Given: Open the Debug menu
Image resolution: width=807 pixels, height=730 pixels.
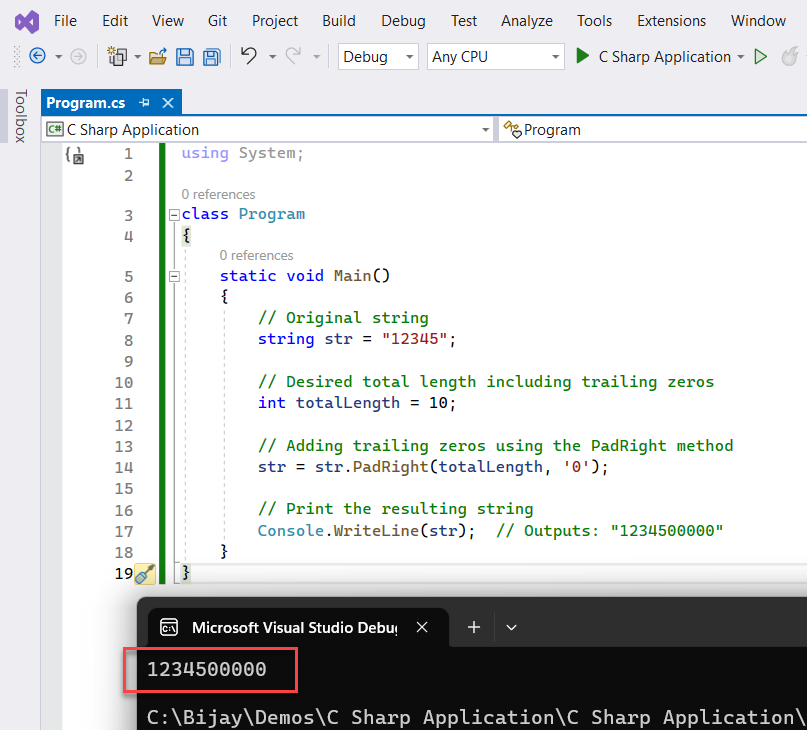Looking at the screenshot, I should pos(402,20).
